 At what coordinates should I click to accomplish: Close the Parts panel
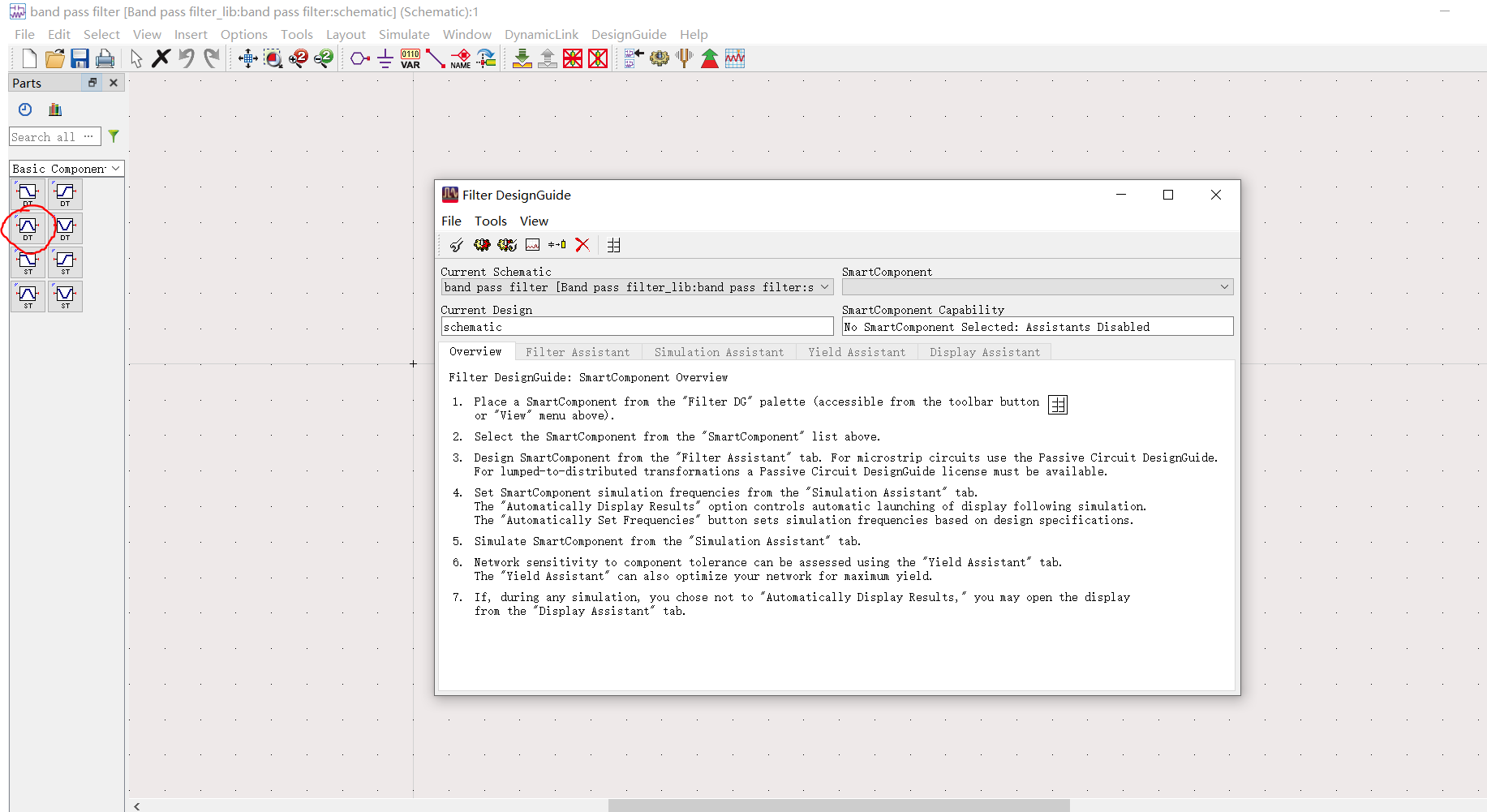(x=114, y=83)
